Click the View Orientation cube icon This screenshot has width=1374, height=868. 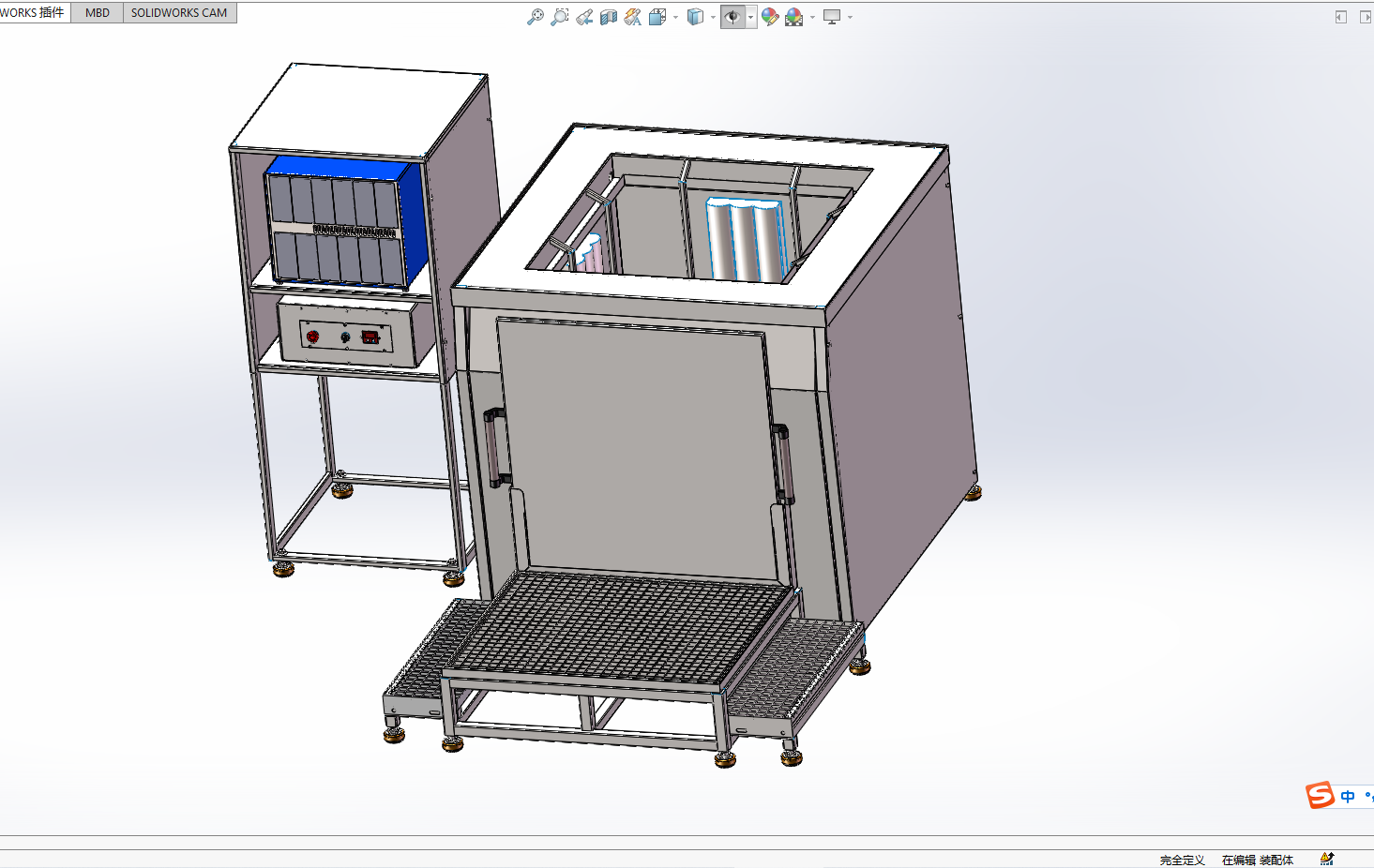(657, 17)
